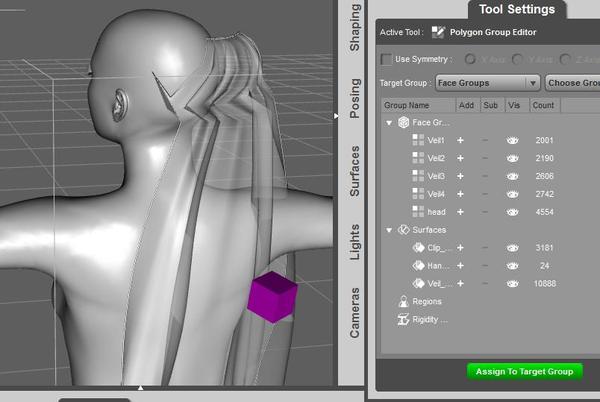
Task: Select the X Axis symmetry radio button
Action: point(470,59)
